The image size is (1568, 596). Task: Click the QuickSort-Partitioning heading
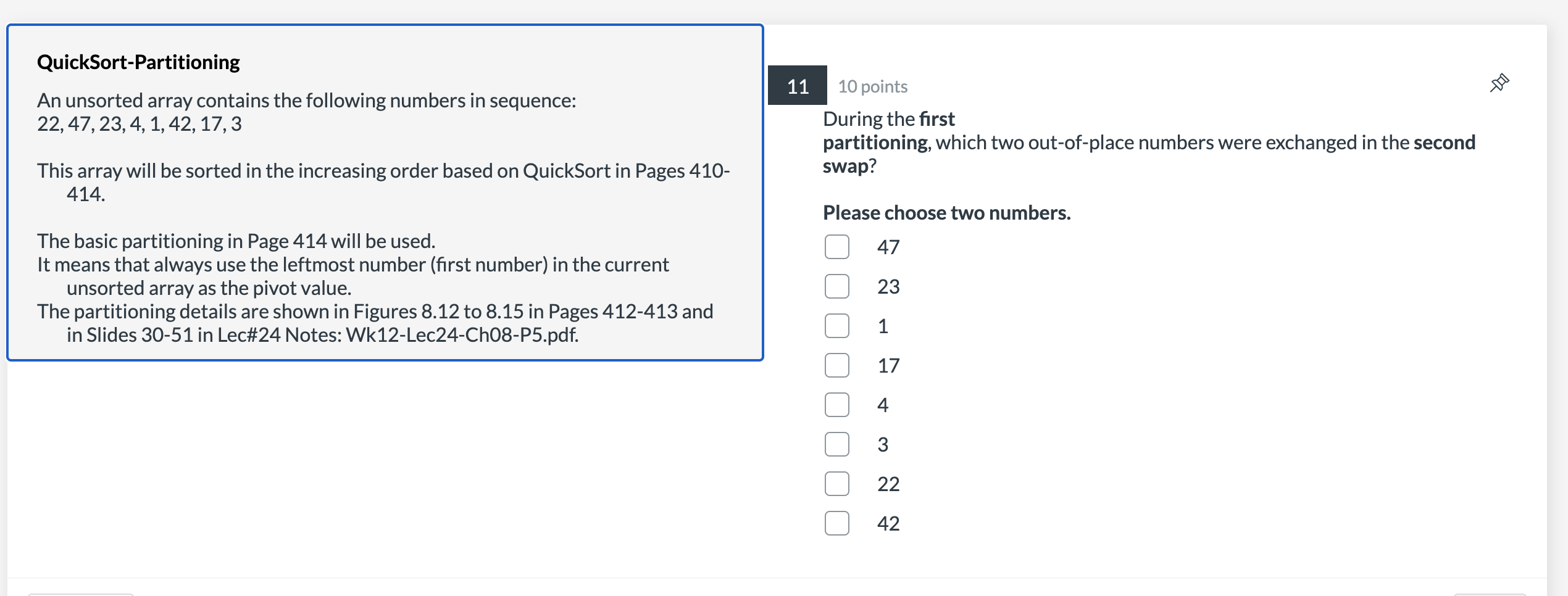coord(138,62)
